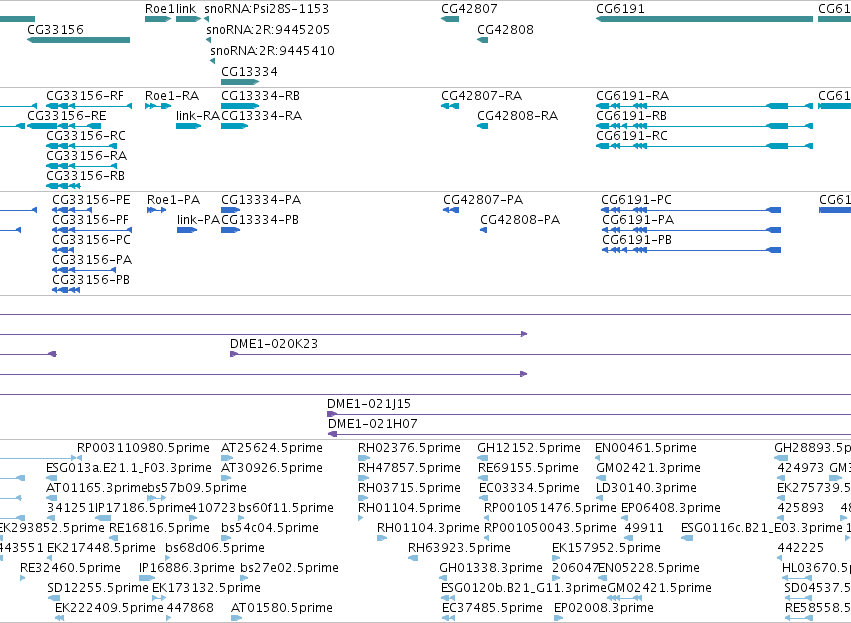The width and height of the screenshot is (851, 623).
Task: Open the CG42808-RA transcript label
Action: coord(517,116)
